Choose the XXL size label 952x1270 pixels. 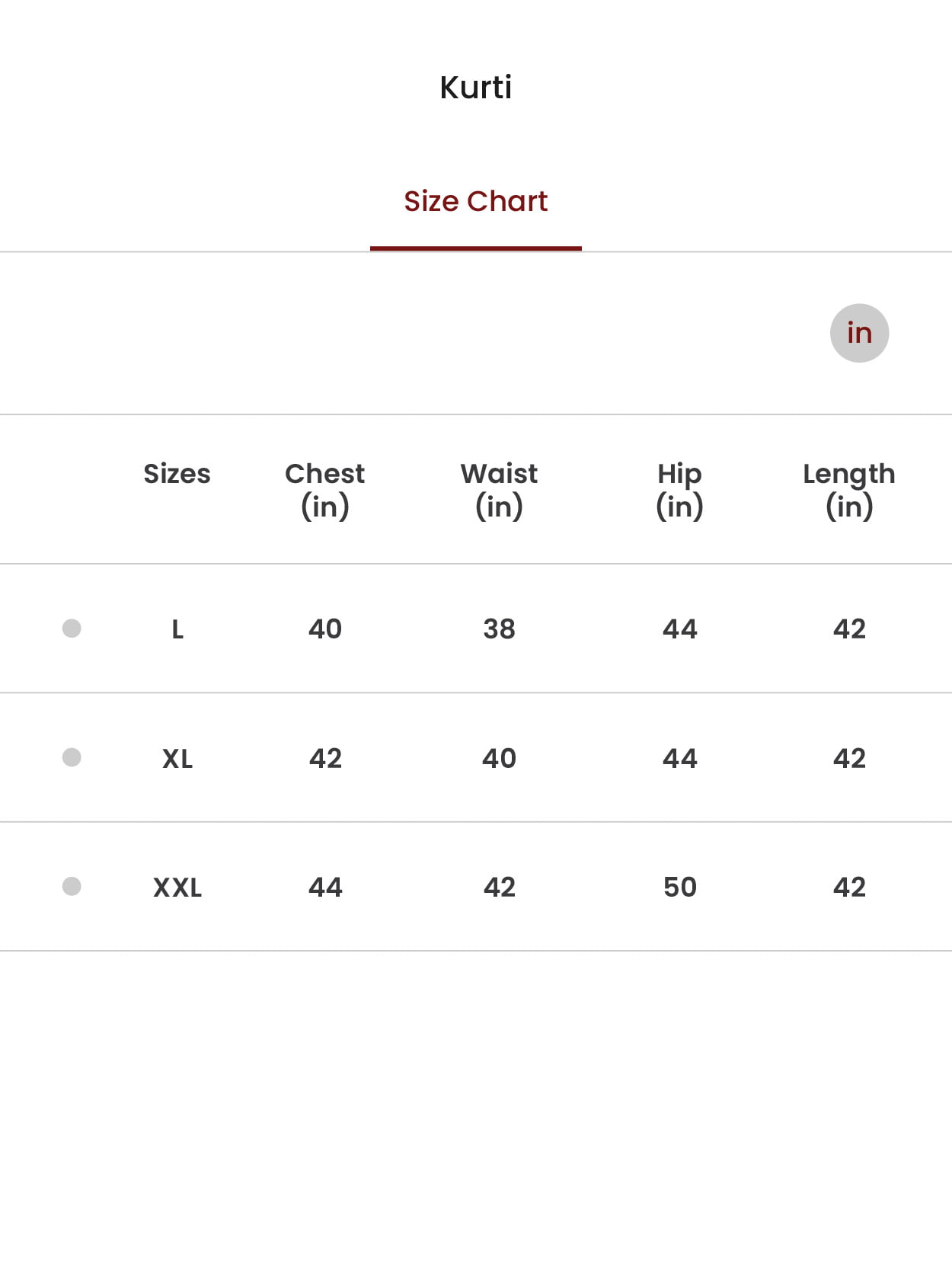pyautogui.click(x=177, y=888)
